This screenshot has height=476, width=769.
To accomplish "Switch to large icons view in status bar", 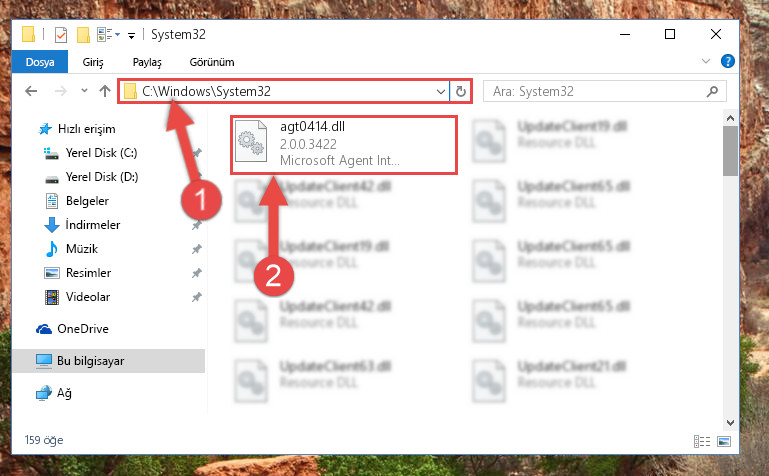I will click(724, 441).
